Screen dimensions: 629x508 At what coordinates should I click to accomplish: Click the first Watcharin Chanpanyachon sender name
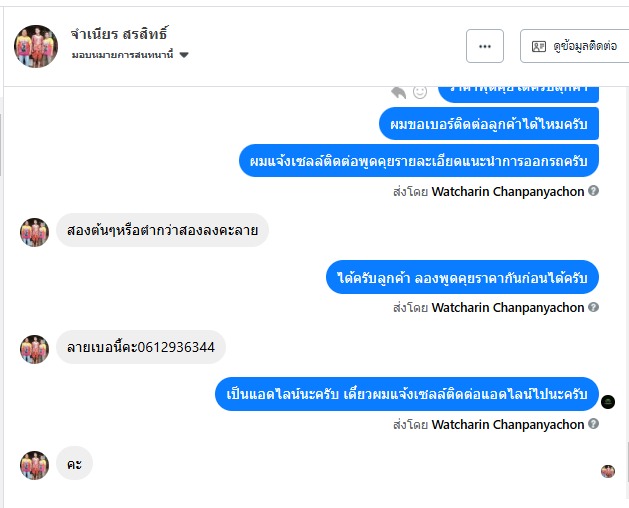click(x=507, y=191)
